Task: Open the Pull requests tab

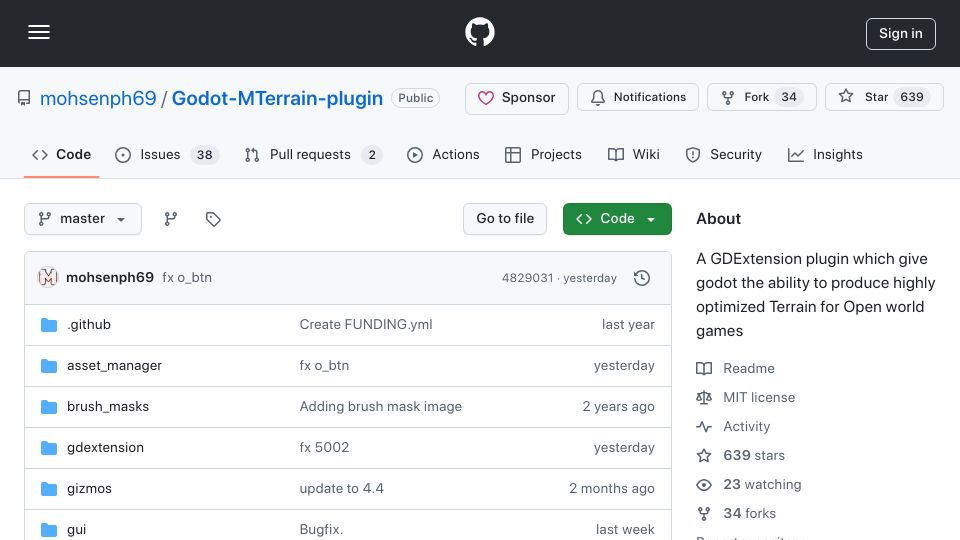Action: (x=313, y=154)
